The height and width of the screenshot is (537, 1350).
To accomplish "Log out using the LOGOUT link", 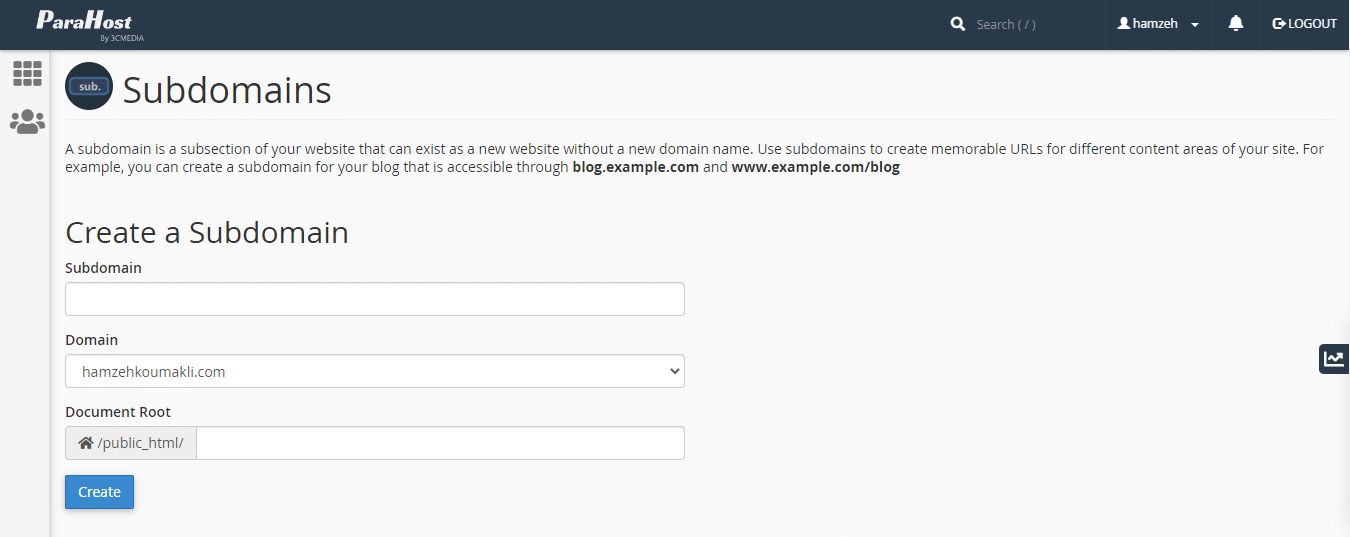I will (x=1304, y=24).
